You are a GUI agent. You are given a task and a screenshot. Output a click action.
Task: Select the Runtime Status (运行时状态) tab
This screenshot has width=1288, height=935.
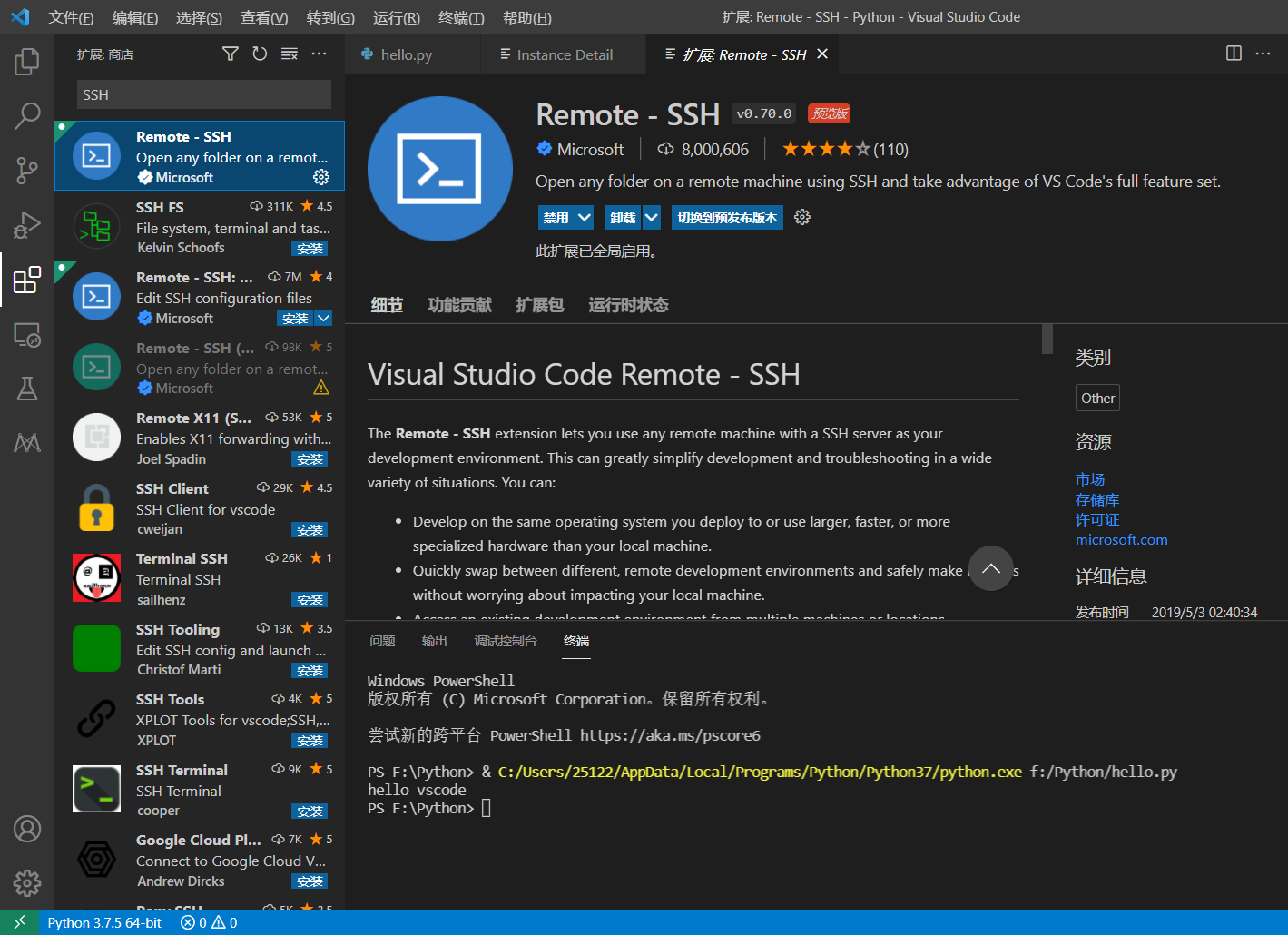[x=628, y=305]
